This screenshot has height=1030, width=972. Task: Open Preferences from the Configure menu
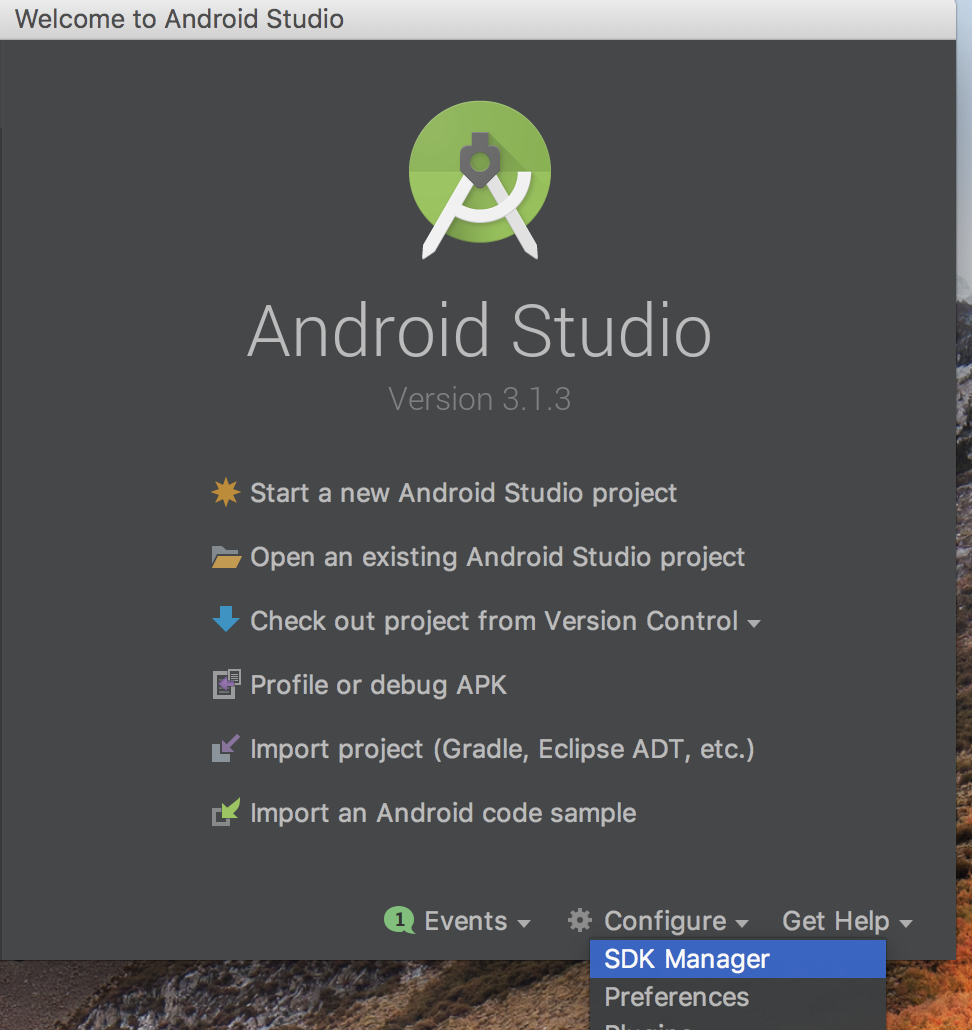(676, 997)
